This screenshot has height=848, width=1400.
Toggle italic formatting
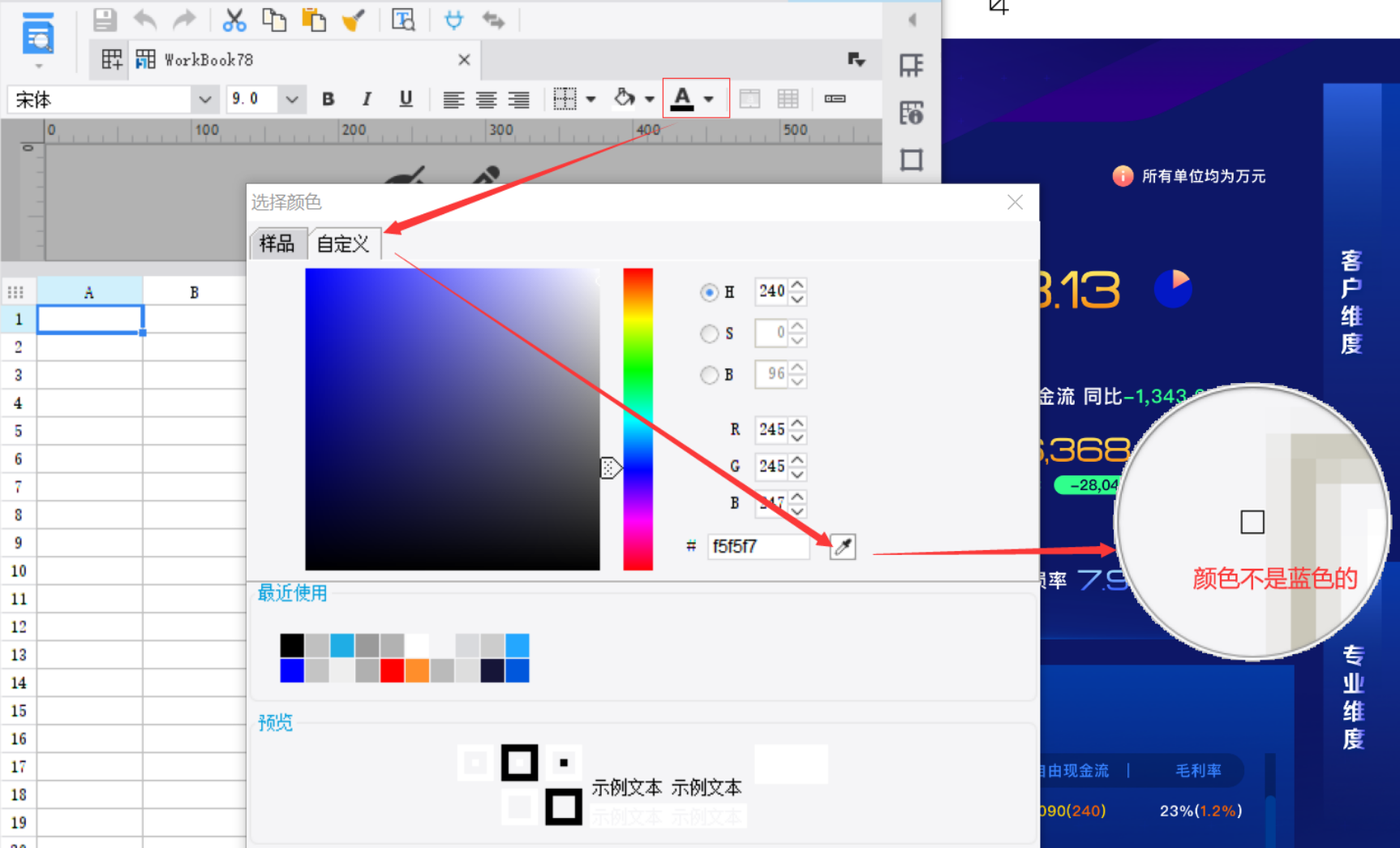367,99
